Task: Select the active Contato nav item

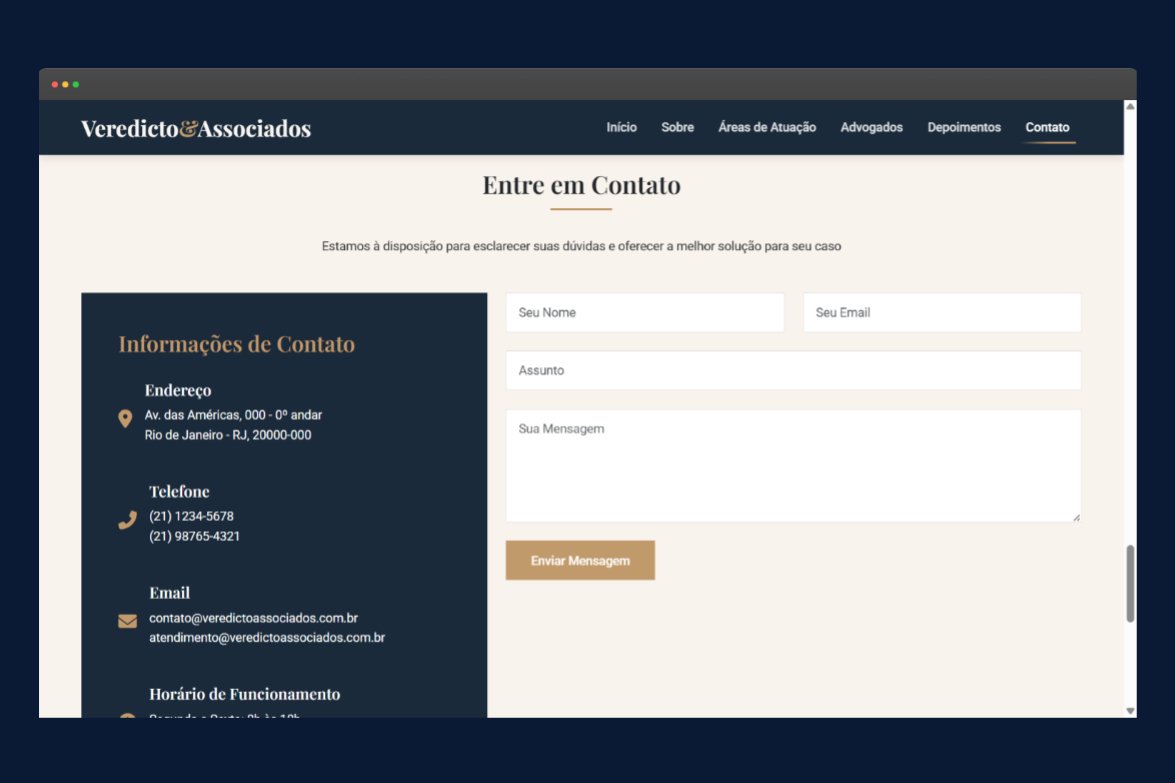Action: point(1047,127)
